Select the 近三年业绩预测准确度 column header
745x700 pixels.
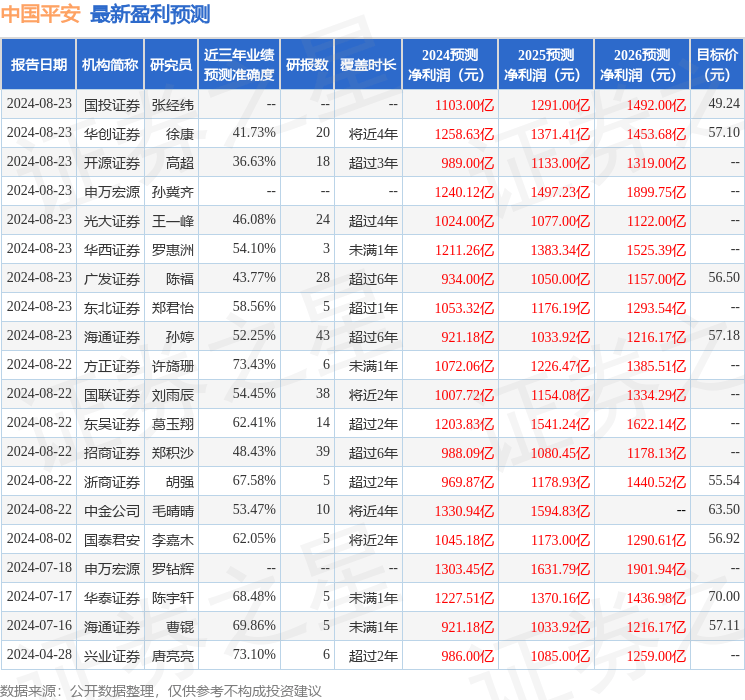tap(238, 65)
